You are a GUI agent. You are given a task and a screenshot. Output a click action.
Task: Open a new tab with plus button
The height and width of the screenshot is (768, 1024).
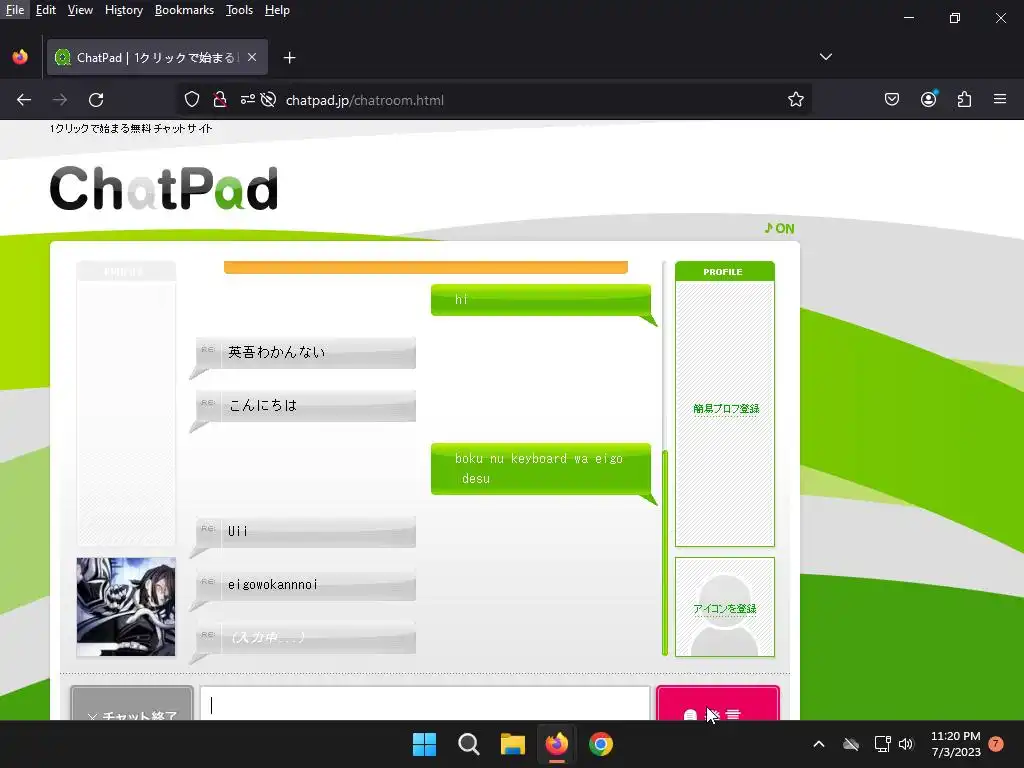pyautogui.click(x=289, y=58)
